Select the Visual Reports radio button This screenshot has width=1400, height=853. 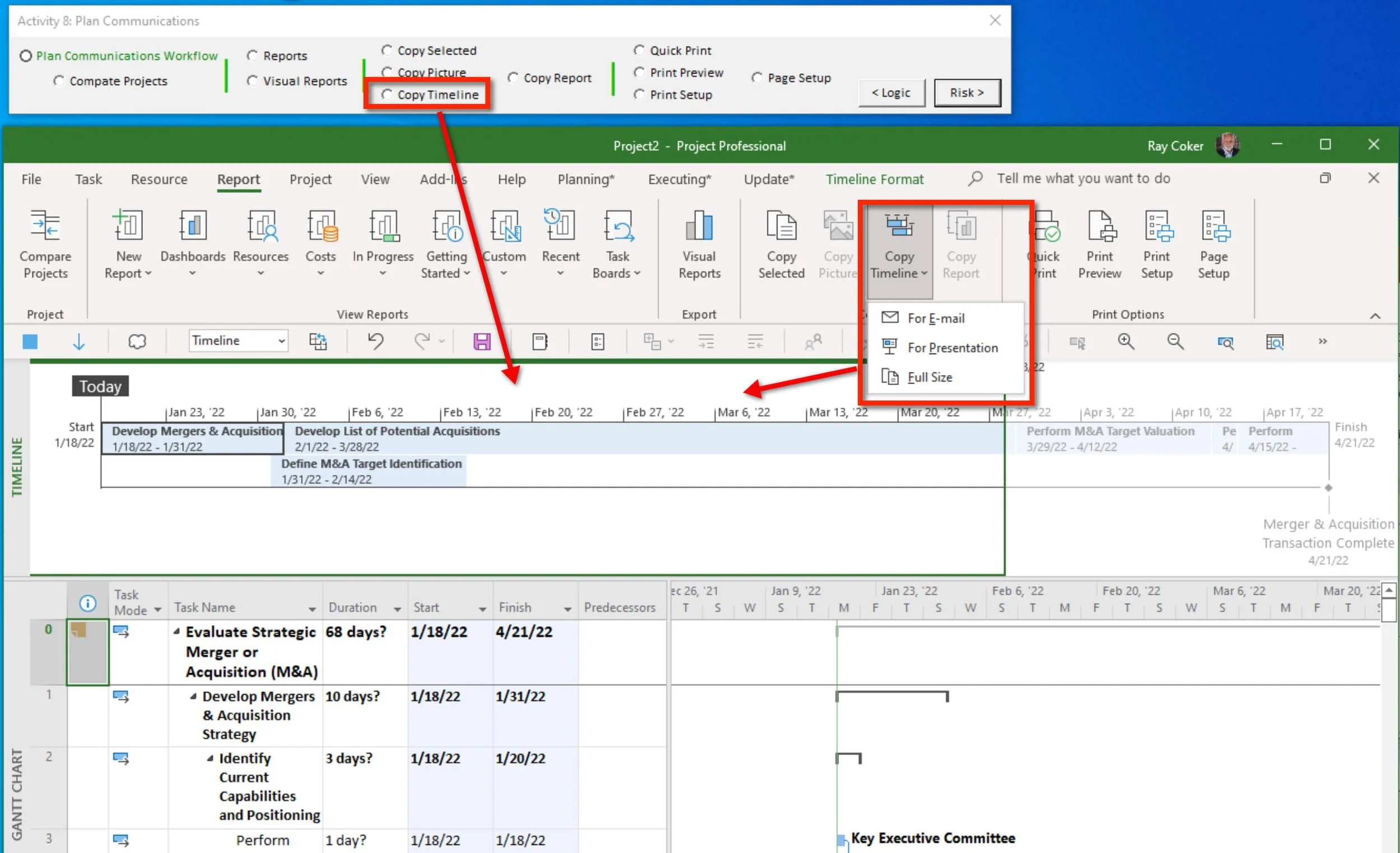tap(252, 81)
